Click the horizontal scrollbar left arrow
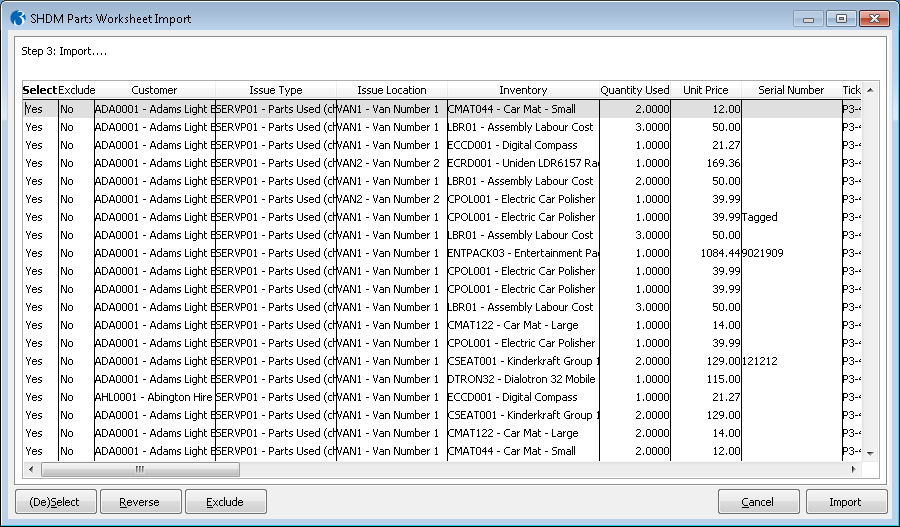 (x=31, y=470)
